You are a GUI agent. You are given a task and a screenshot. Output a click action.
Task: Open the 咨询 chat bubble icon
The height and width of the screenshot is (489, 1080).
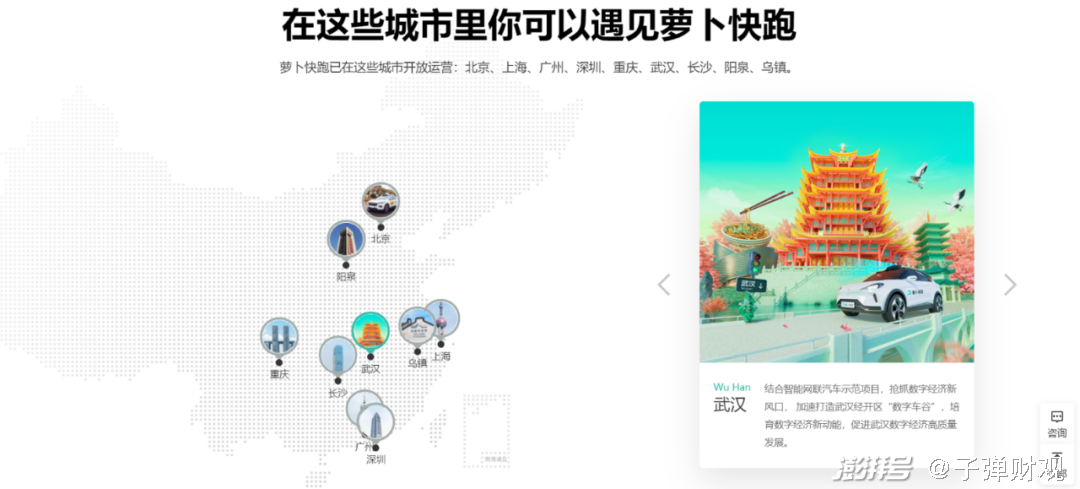click(x=1057, y=417)
